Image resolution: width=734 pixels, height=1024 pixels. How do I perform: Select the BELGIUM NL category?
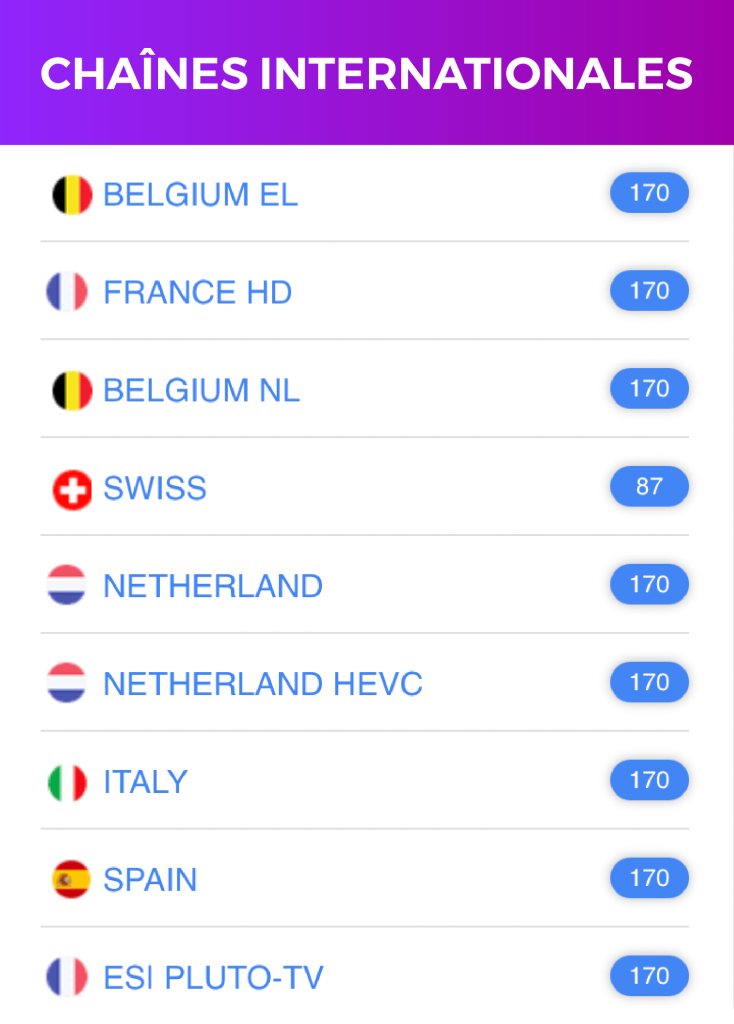pos(202,390)
